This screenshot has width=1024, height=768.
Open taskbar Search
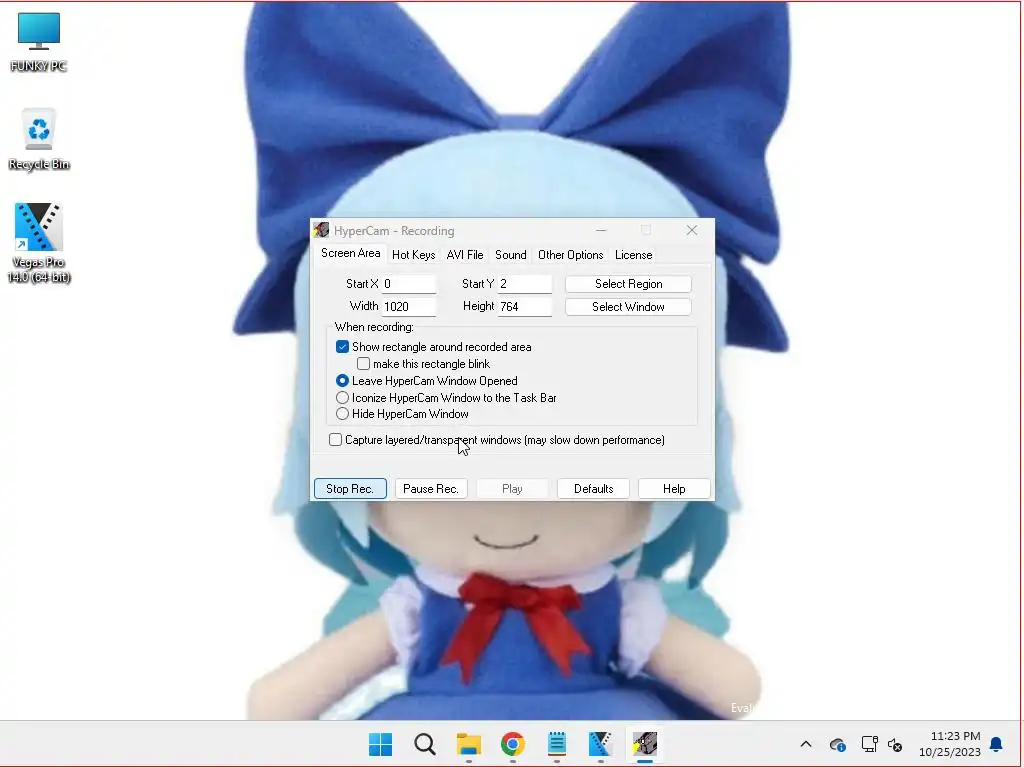click(424, 744)
